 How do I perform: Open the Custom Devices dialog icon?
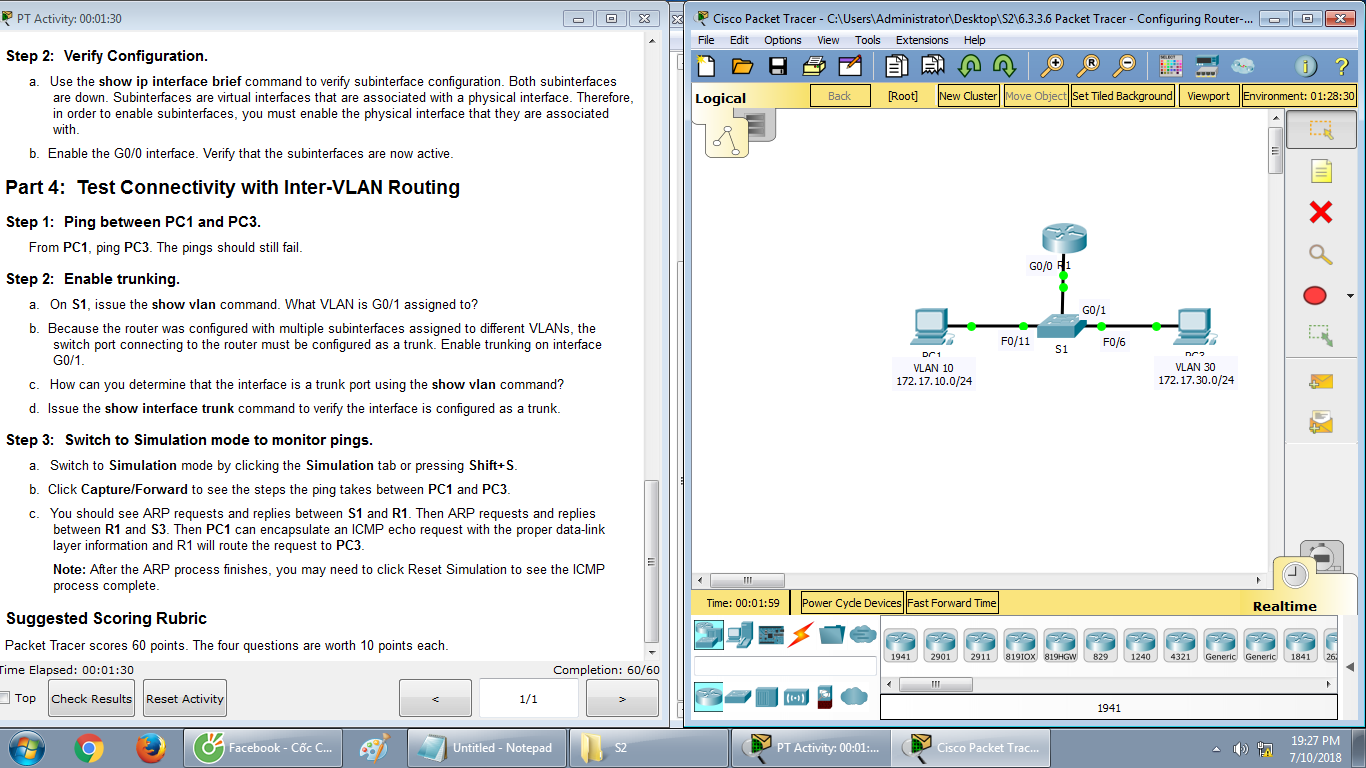[x=1207, y=66]
